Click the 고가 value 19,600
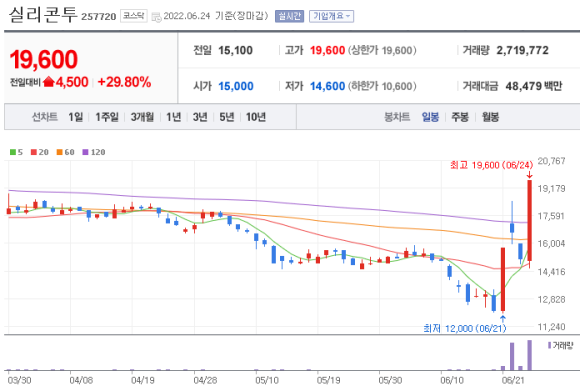 [327, 50]
